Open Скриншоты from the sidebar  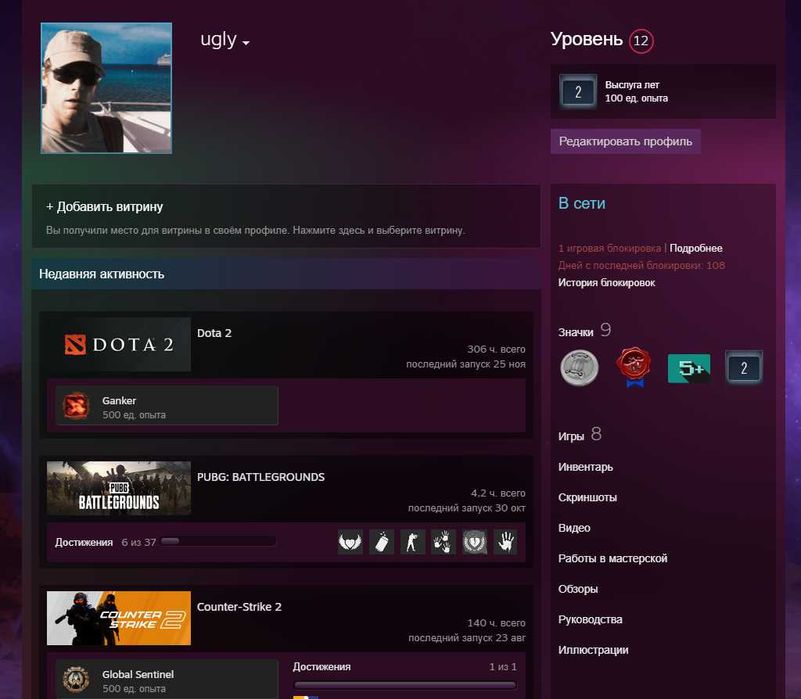pos(587,497)
